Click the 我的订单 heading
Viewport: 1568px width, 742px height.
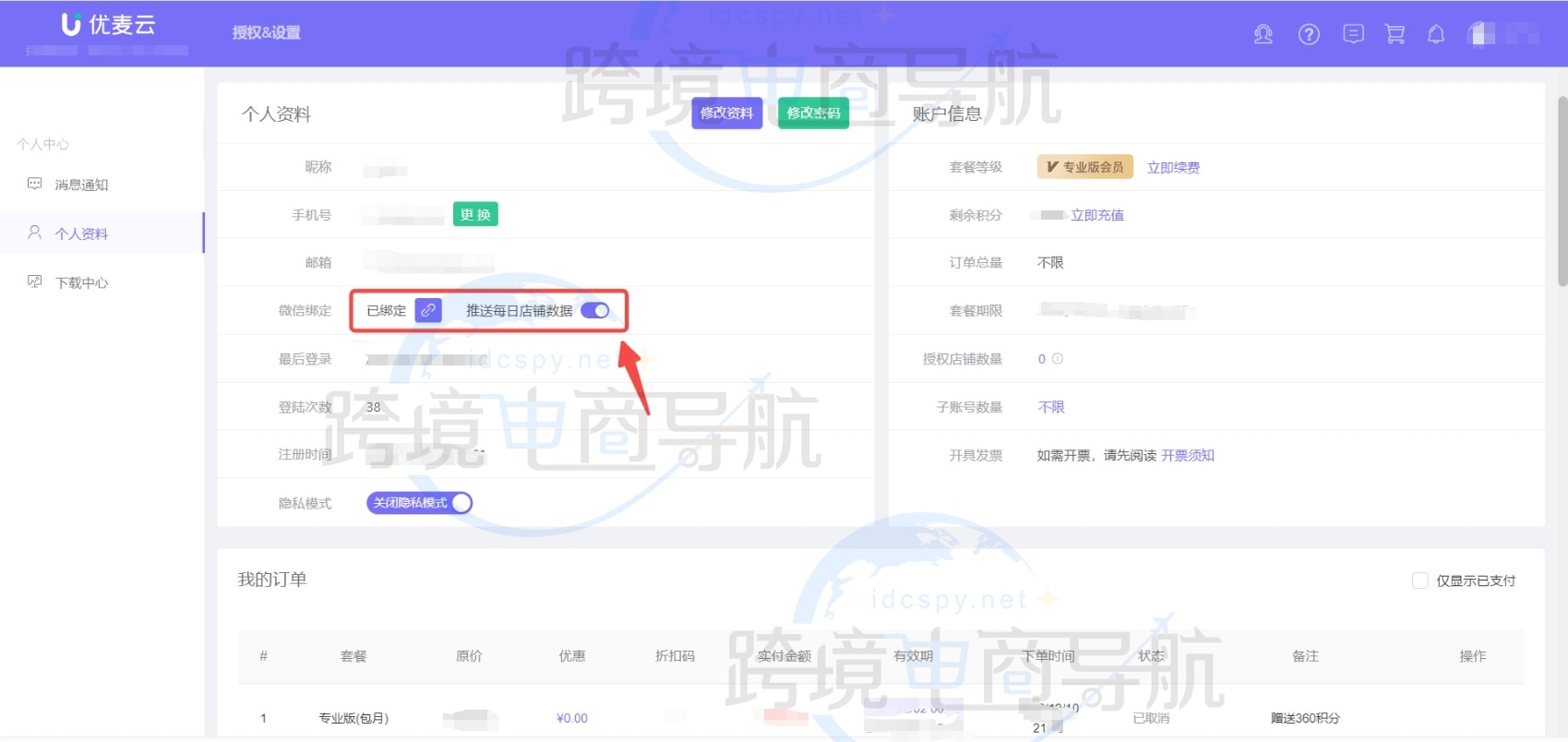pos(272,580)
